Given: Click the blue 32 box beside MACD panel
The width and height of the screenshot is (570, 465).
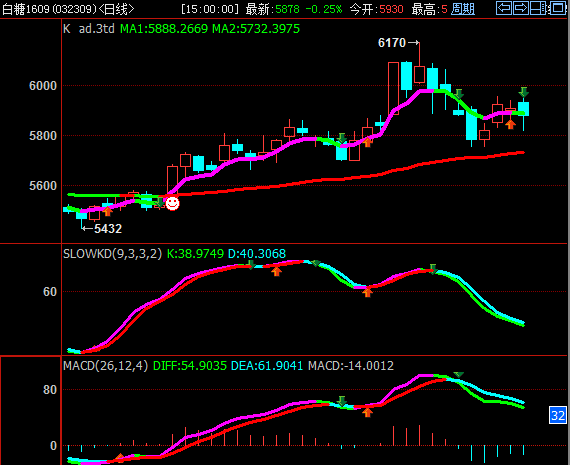Looking at the screenshot, I should point(558,415).
